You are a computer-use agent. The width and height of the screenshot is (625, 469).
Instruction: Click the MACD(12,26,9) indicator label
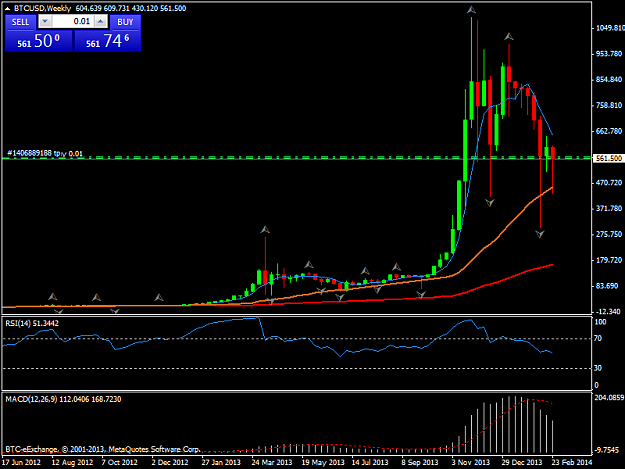[x=63, y=399]
